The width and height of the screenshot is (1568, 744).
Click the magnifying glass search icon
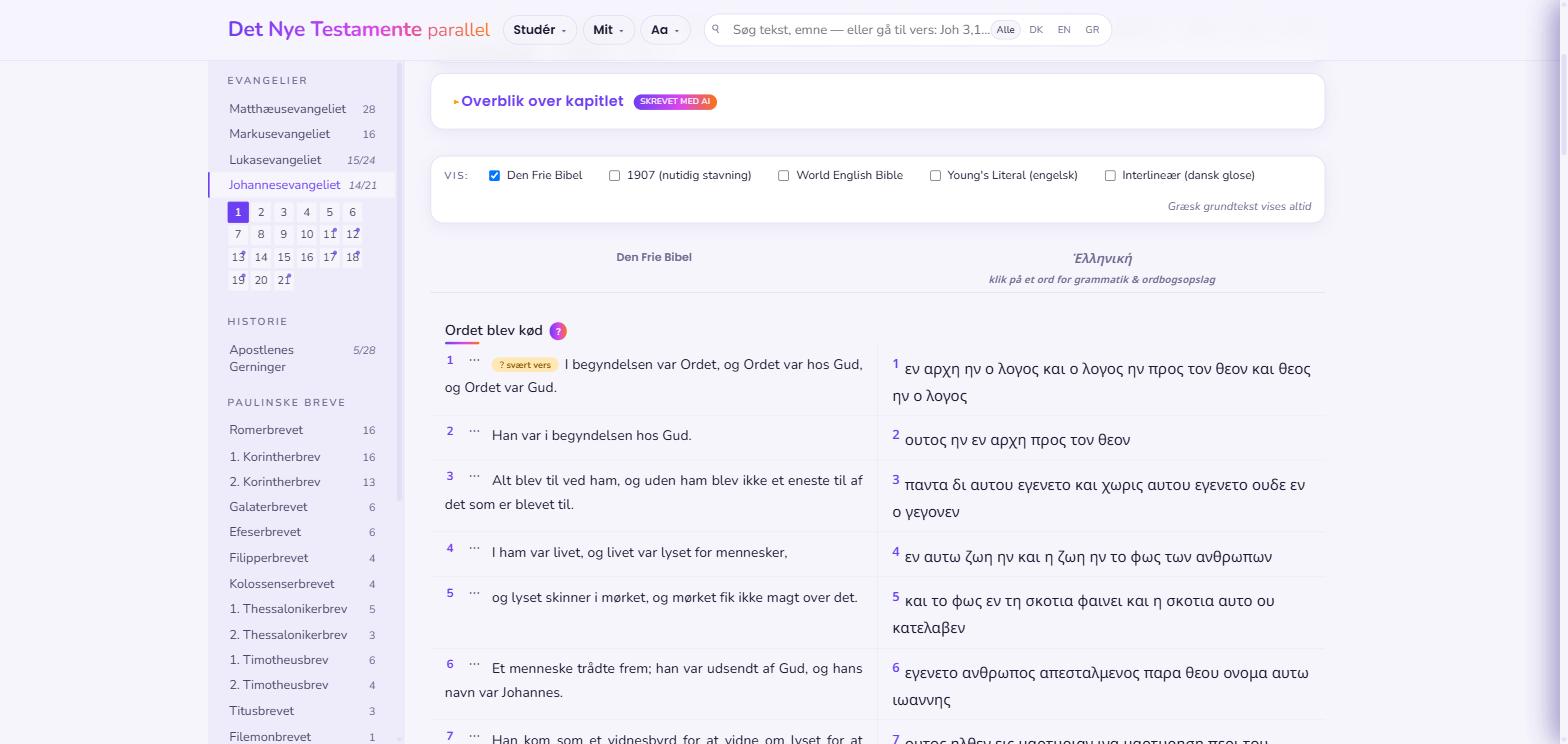tap(716, 29)
